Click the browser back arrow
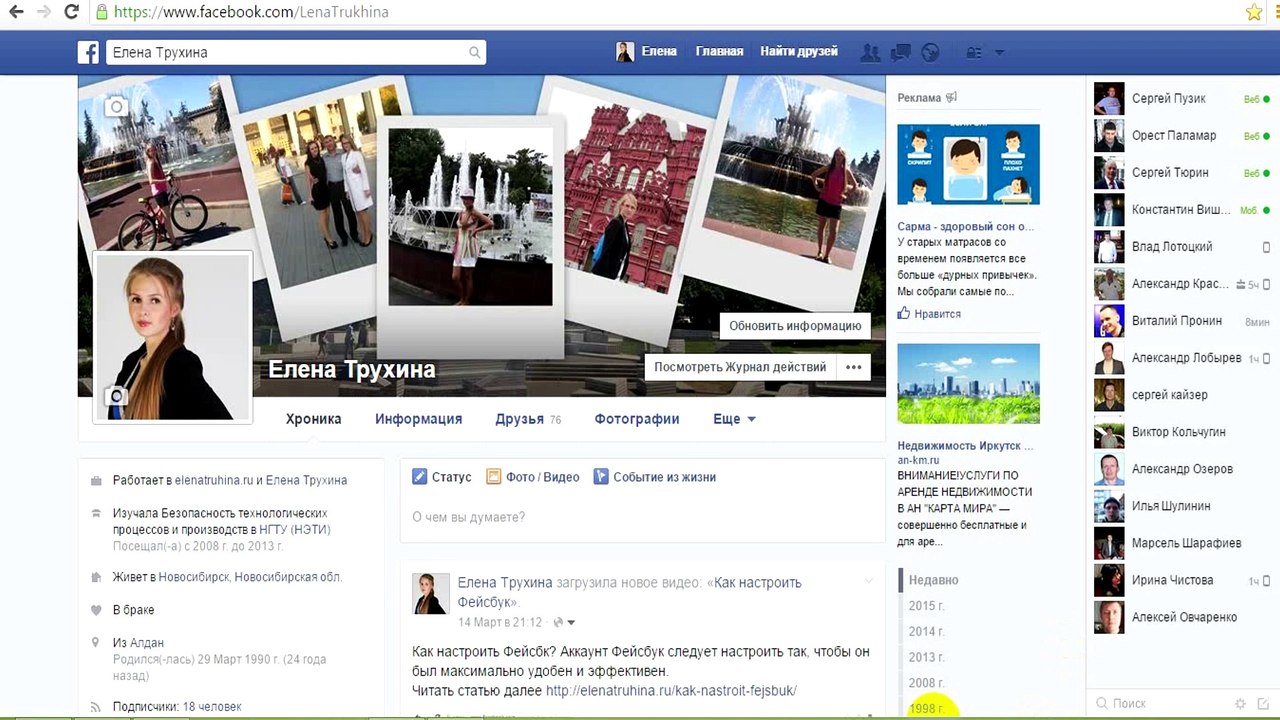The height and width of the screenshot is (720, 1280). tap(16, 12)
